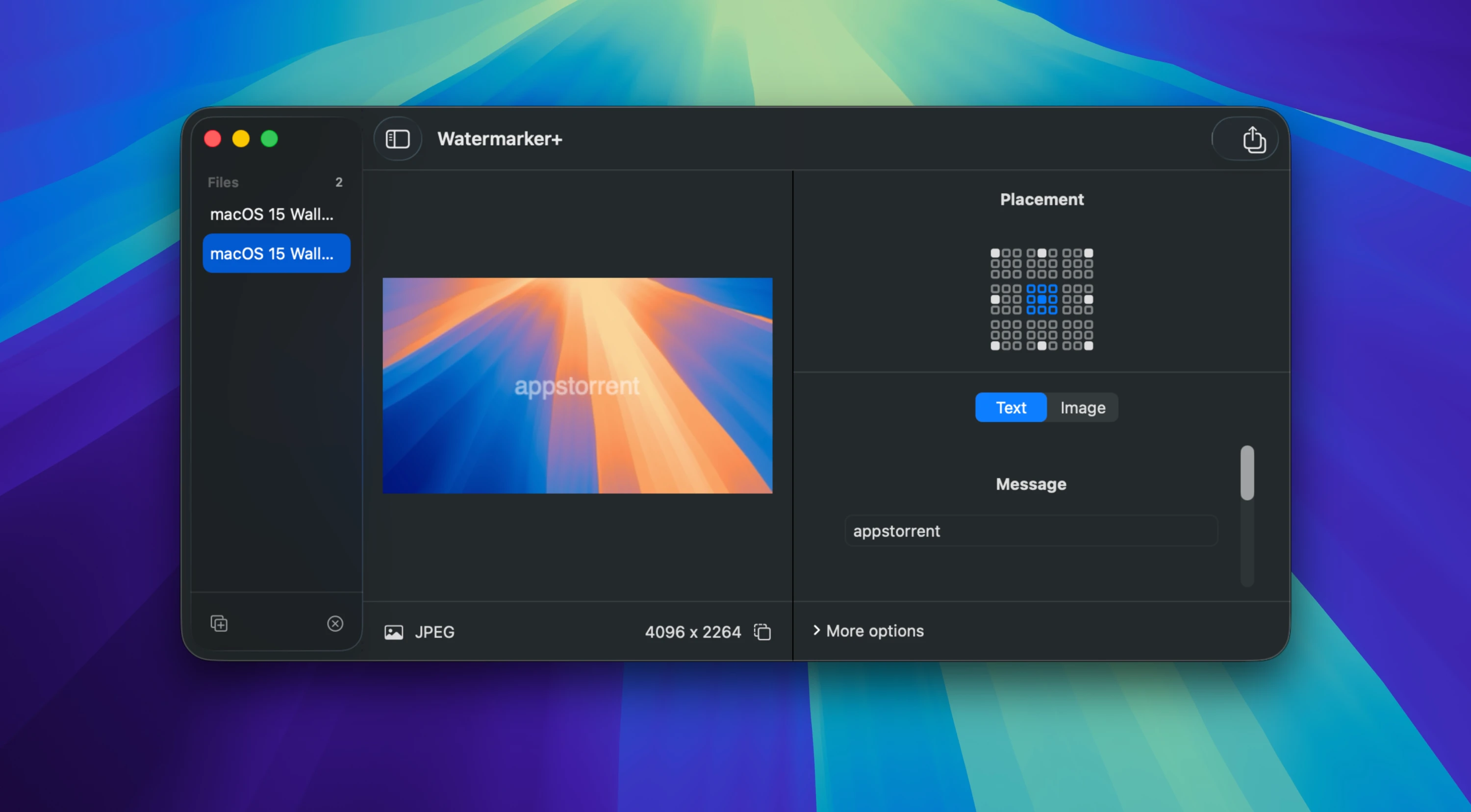The image size is (1471, 812).
Task: Remove files with the circled X icon
Action: point(335,623)
